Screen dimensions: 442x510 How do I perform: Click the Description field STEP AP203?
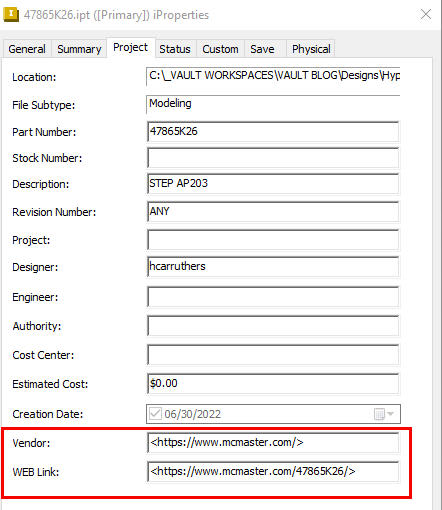click(273, 184)
